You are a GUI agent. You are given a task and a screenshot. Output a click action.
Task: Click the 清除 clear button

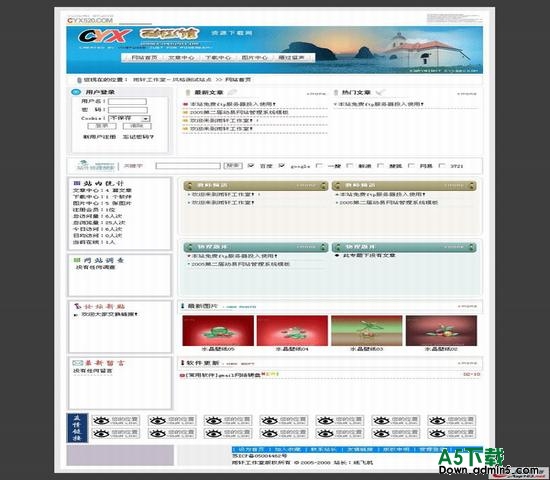click(x=137, y=126)
